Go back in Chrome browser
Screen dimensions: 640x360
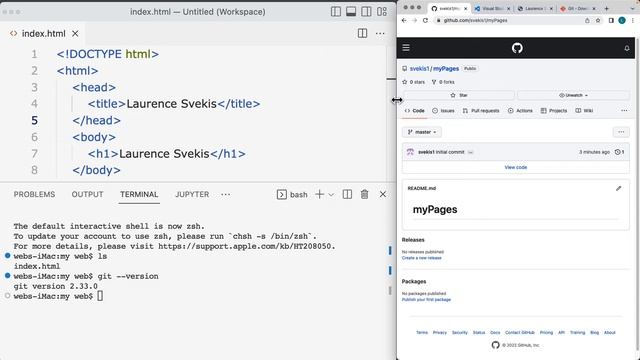coord(404,20)
